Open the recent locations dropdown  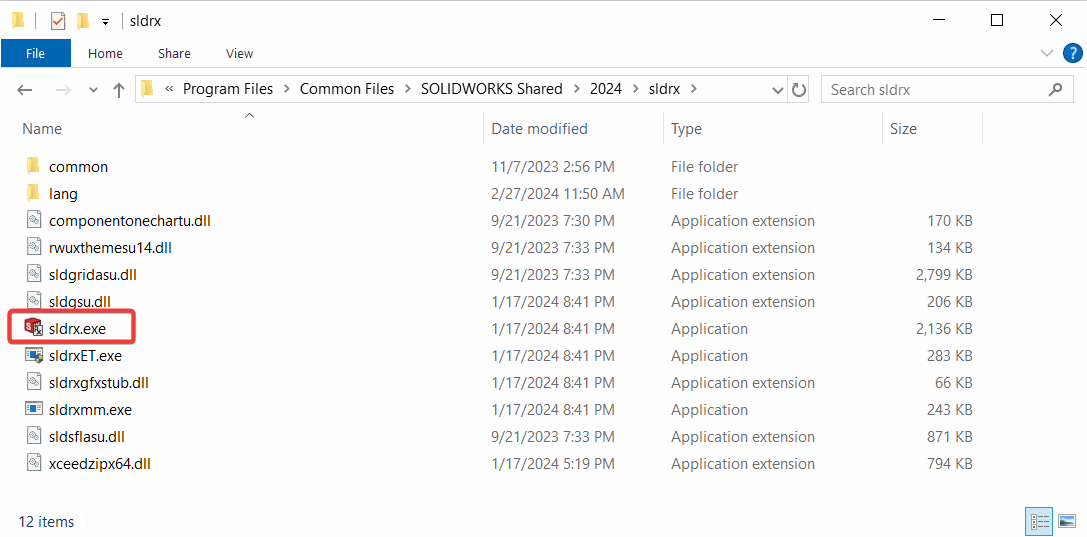[x=93, y=90]
